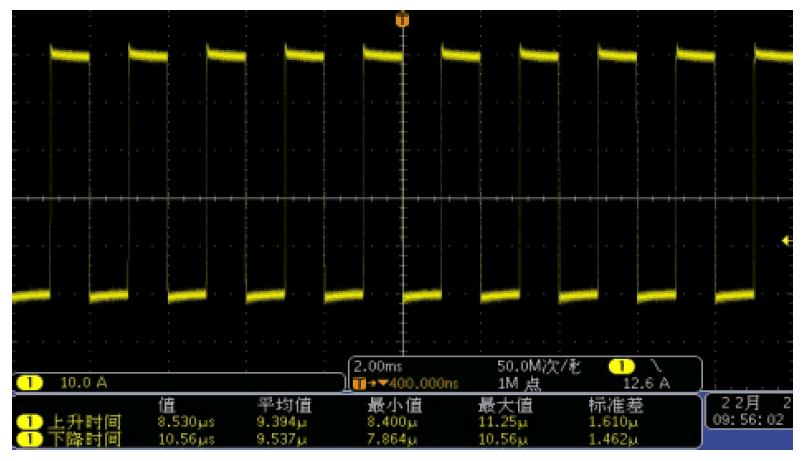Click the orange T delay icon
This screenshot has height=461, width=805.
[359, 383]
